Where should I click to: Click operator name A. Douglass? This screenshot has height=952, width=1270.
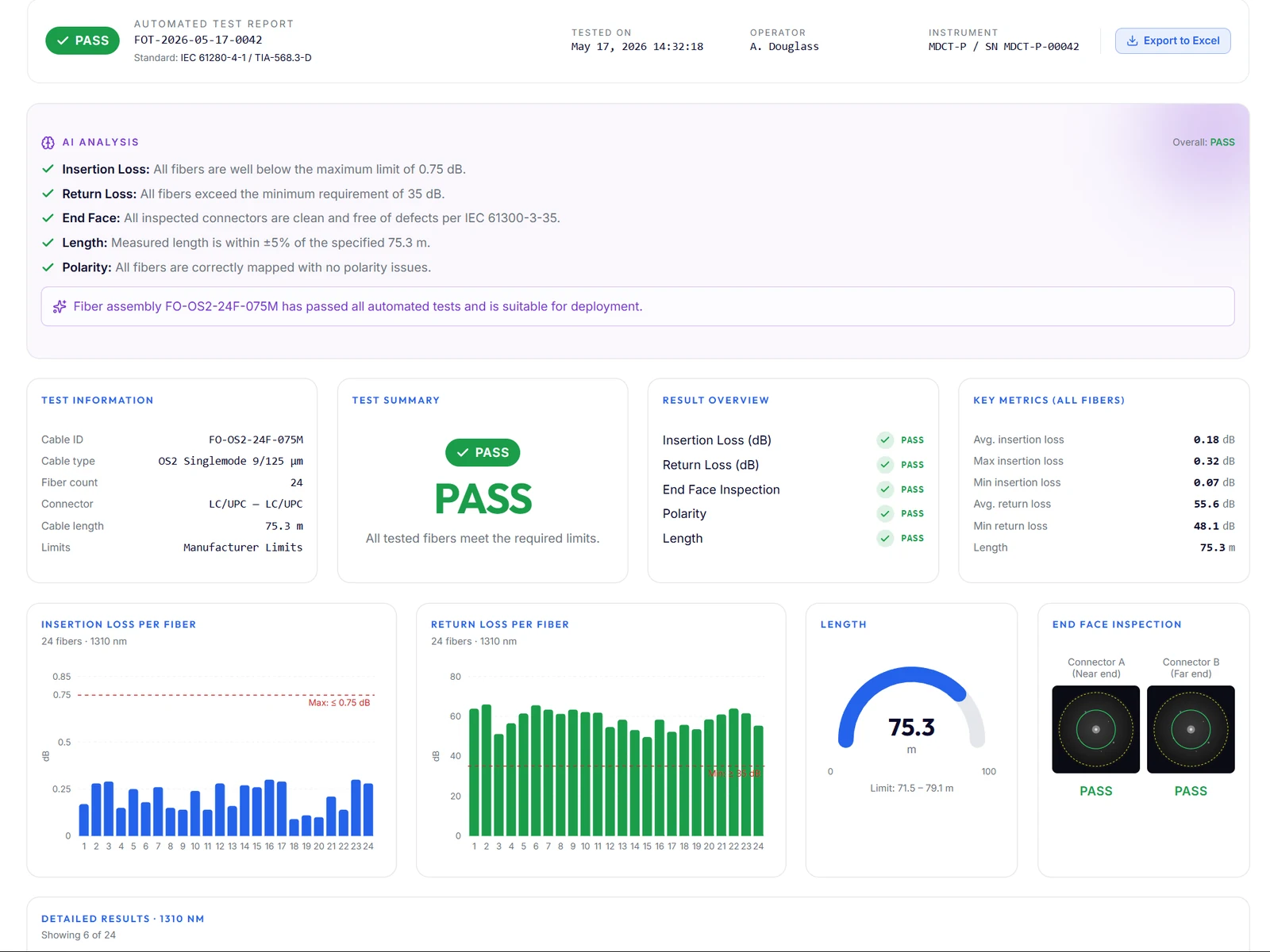[784, 47]
